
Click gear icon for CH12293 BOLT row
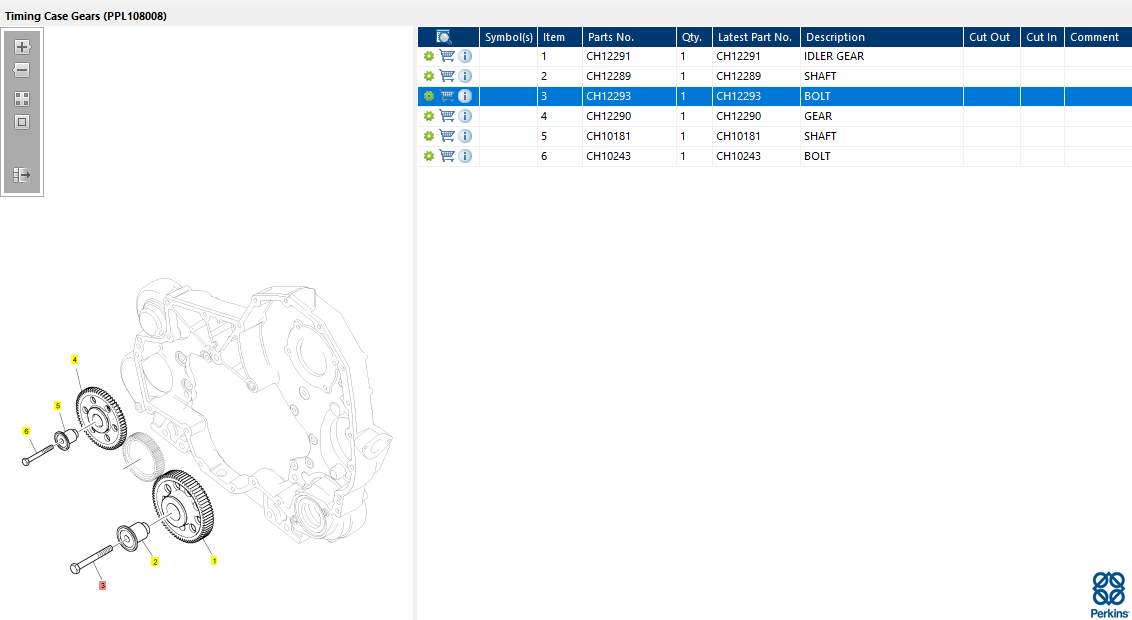click(x=429, y=96)
